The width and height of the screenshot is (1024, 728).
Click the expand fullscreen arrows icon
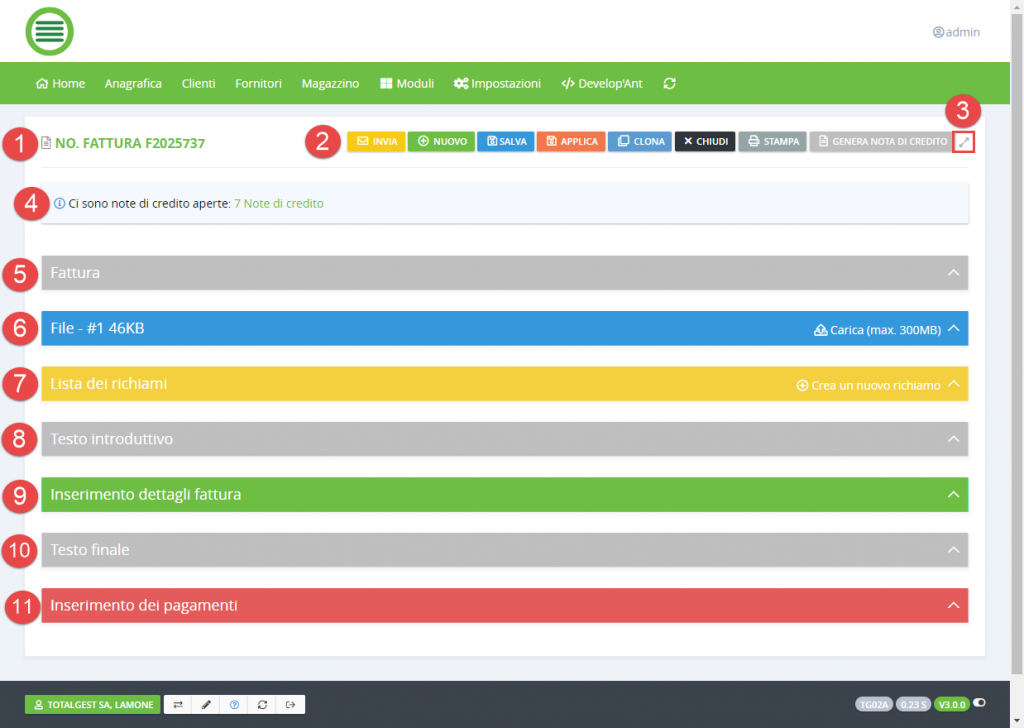(963, 142)
